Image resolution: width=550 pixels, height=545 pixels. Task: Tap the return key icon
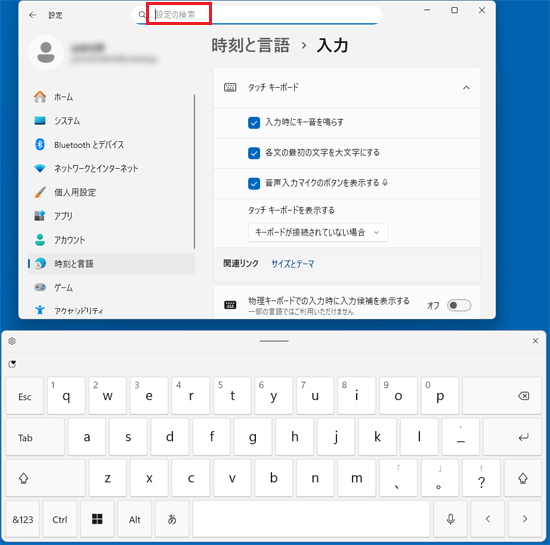point(512,437)
